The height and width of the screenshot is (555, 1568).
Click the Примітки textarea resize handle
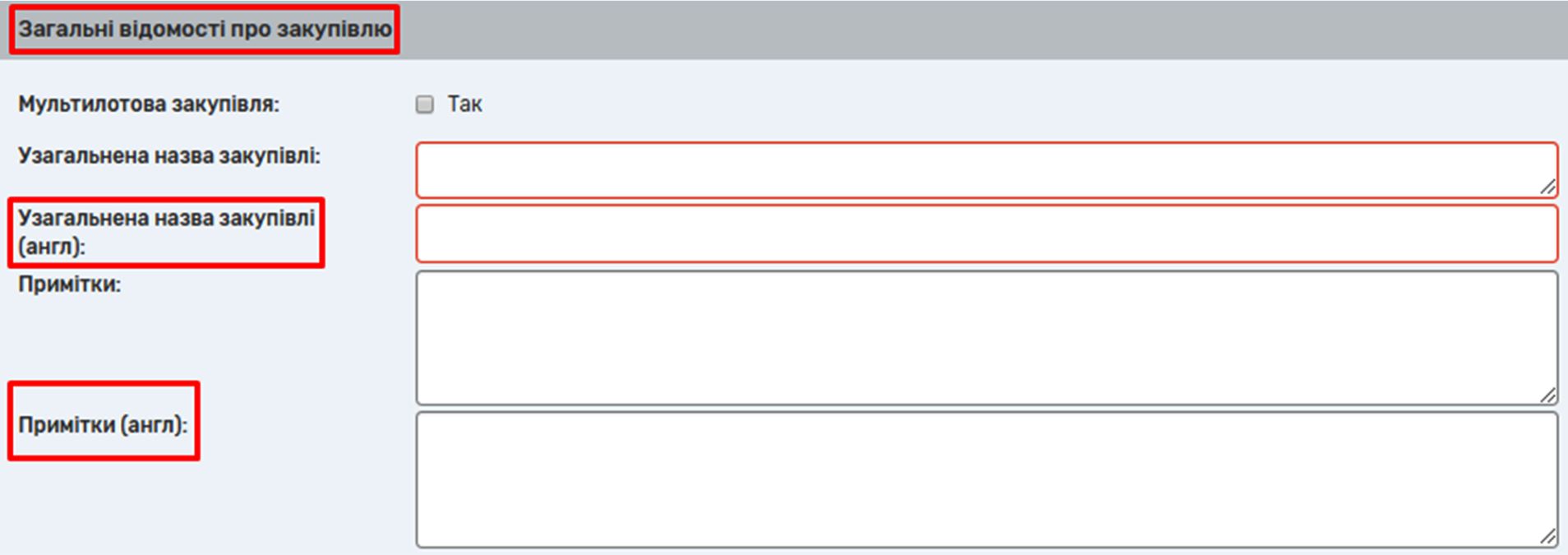1547,395
